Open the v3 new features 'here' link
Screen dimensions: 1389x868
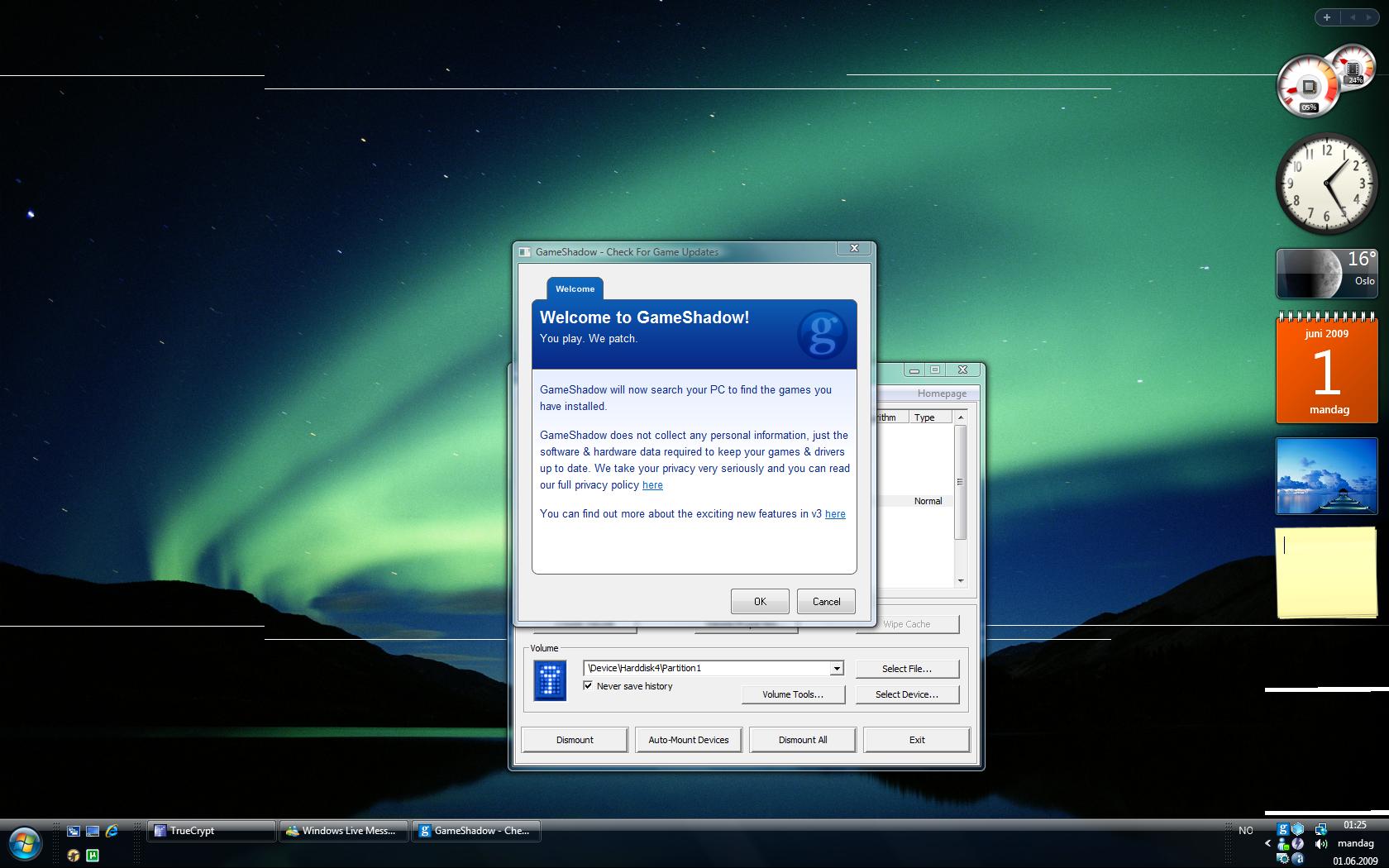click(835, 514)
